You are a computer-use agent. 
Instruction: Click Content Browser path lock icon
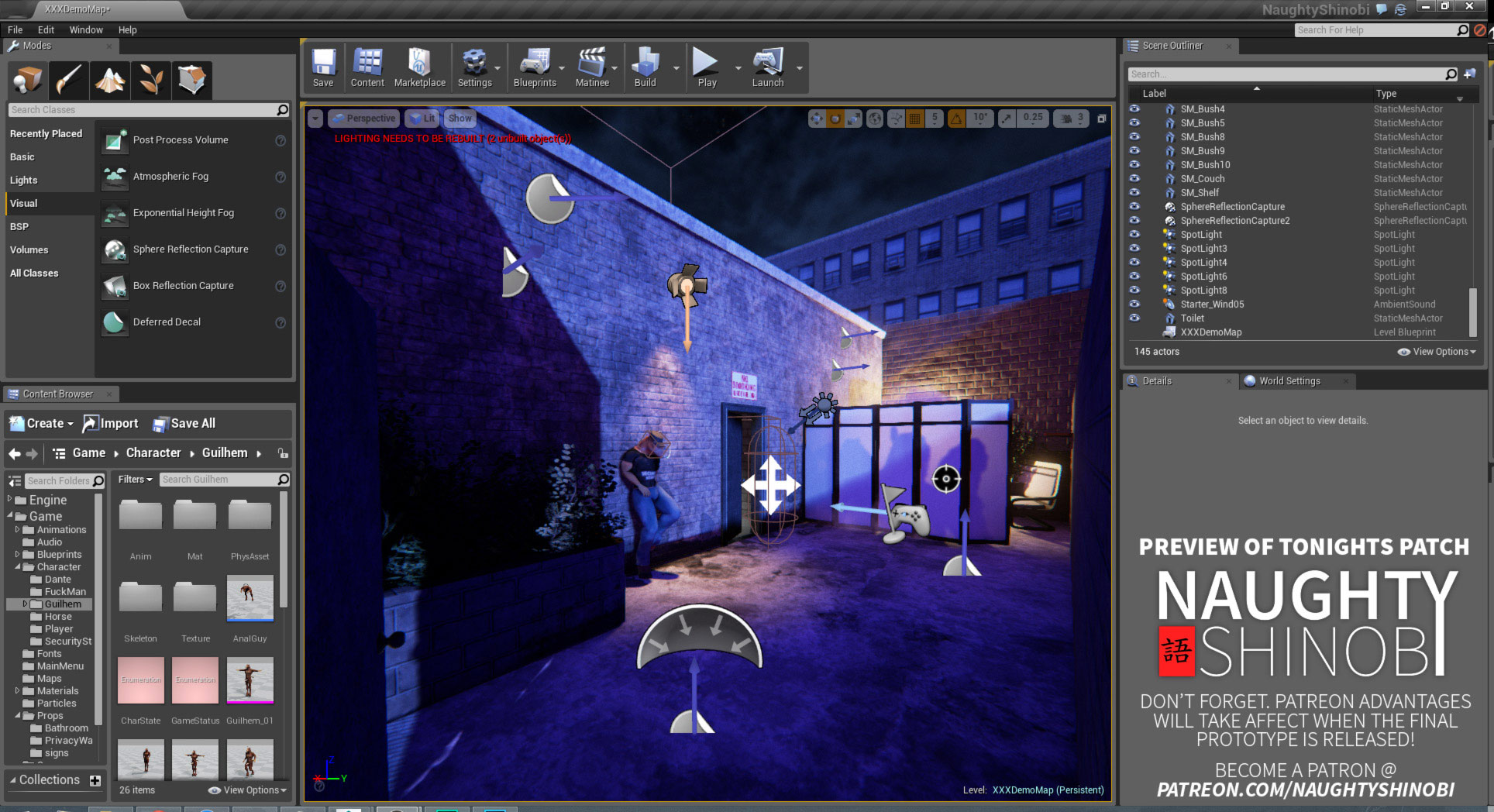pyautogui.click(x=283, y=453)
